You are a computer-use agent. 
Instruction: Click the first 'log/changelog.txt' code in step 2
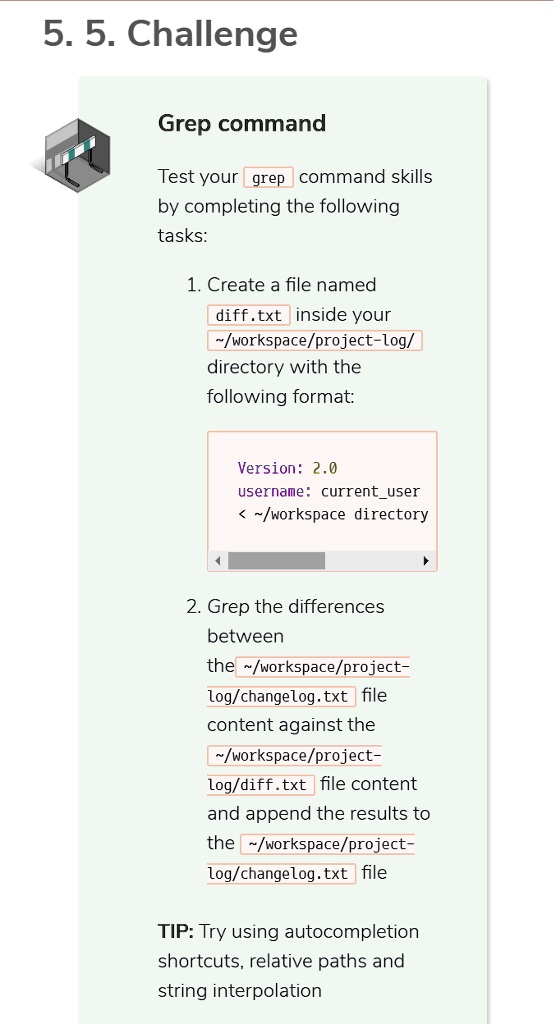pos(282,696)
